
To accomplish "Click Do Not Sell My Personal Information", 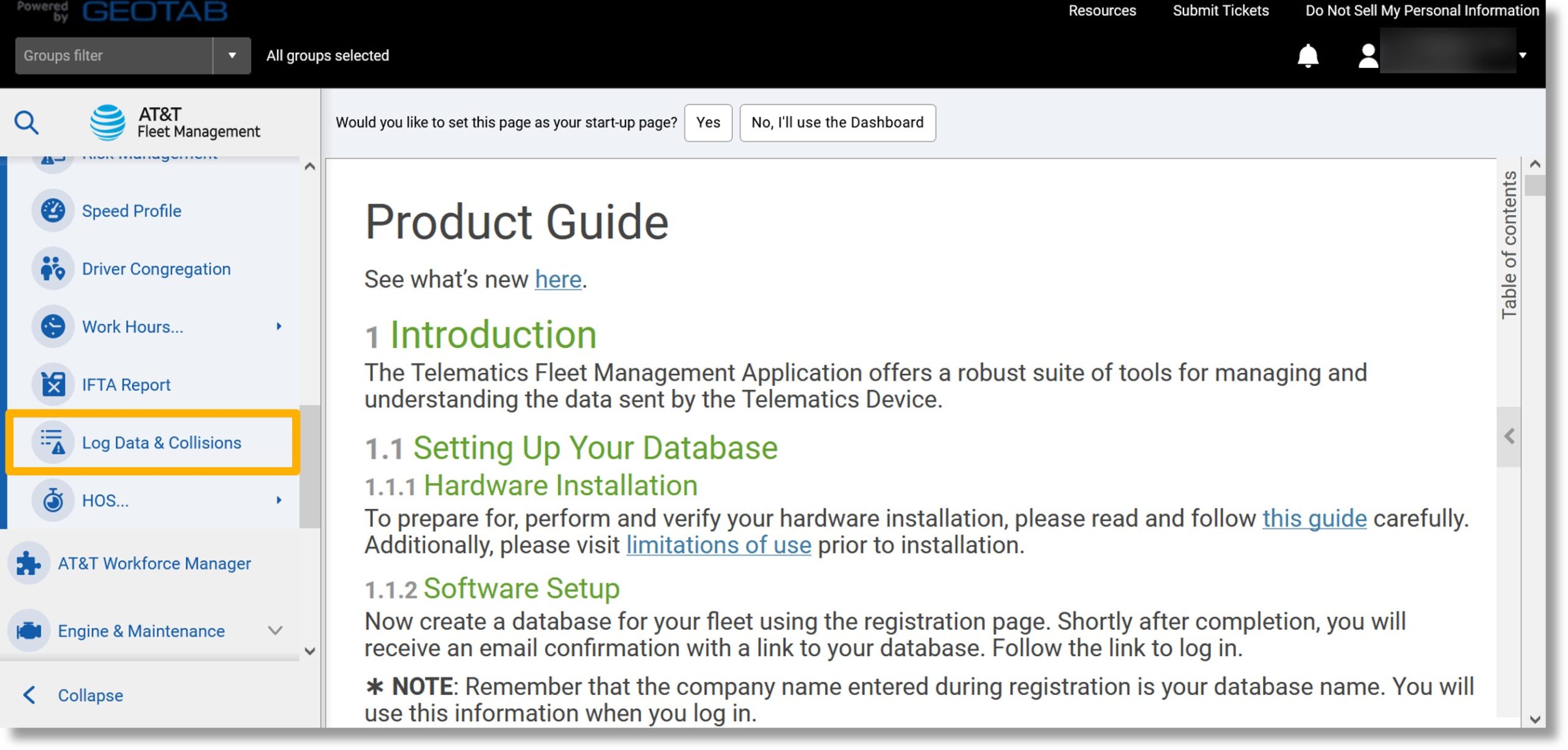I will coord(1422,10).
